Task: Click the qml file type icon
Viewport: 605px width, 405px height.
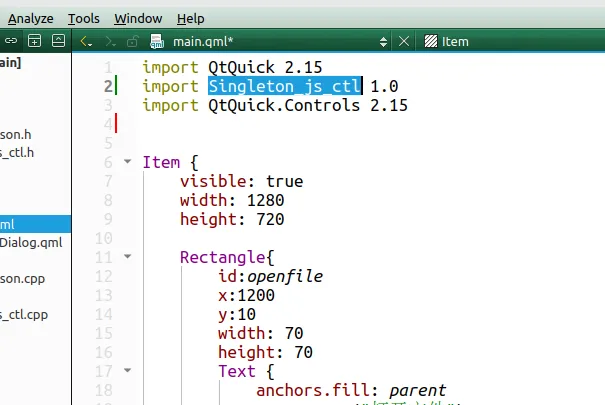Action: click(157, 41)
